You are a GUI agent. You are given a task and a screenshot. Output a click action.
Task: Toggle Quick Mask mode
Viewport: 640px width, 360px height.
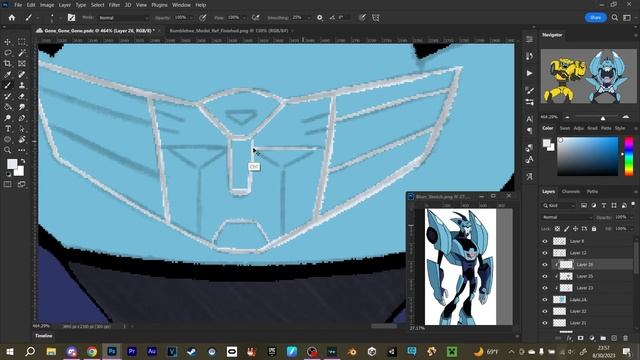tap(7, 184)
